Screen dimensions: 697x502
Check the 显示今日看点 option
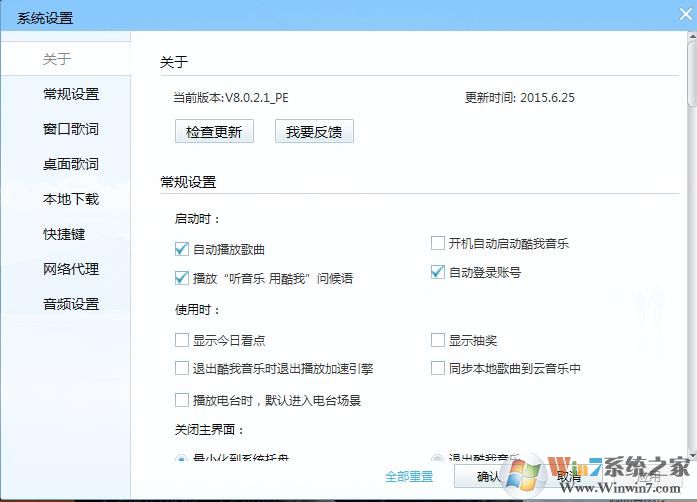(182, 340)
